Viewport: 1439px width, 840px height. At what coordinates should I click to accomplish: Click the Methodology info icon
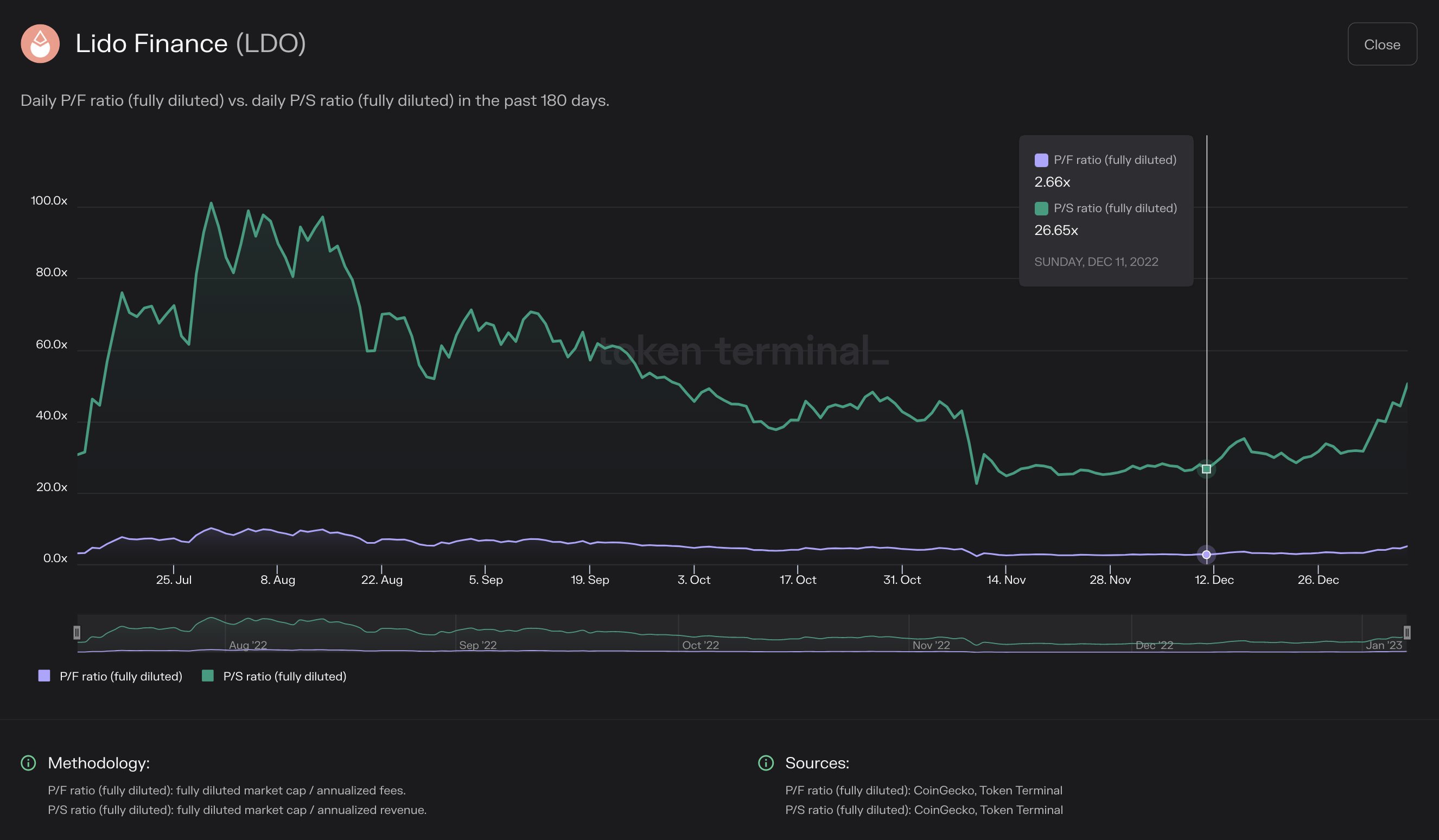(28, 763)
